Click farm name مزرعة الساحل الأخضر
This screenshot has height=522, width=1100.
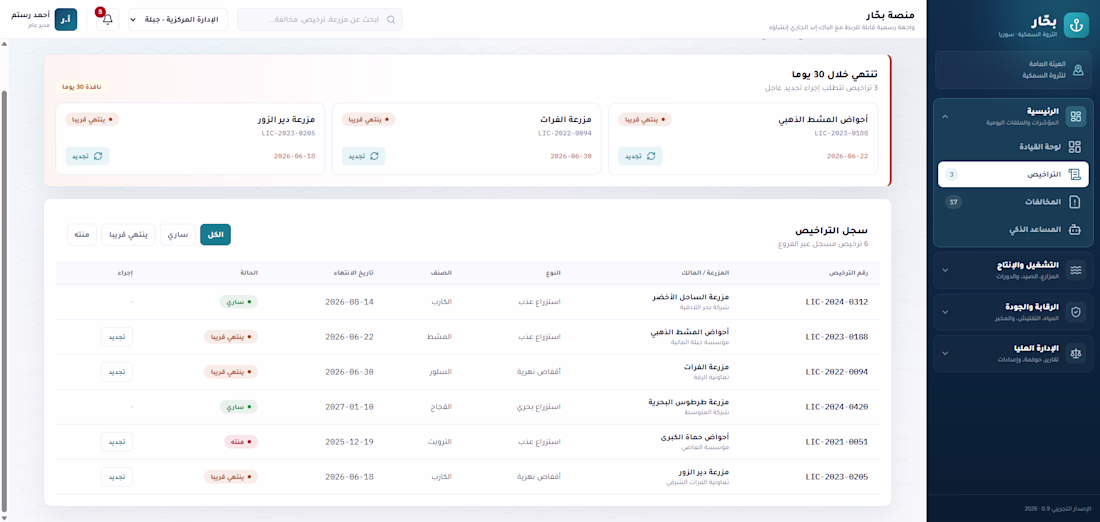691,297
